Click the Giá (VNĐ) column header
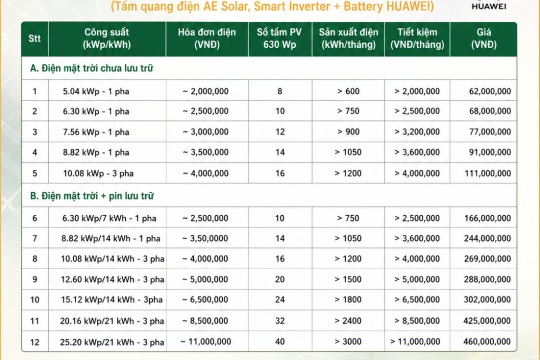Image resolution: width=540 pixels, height=360 pixels. tap(484, 39)
